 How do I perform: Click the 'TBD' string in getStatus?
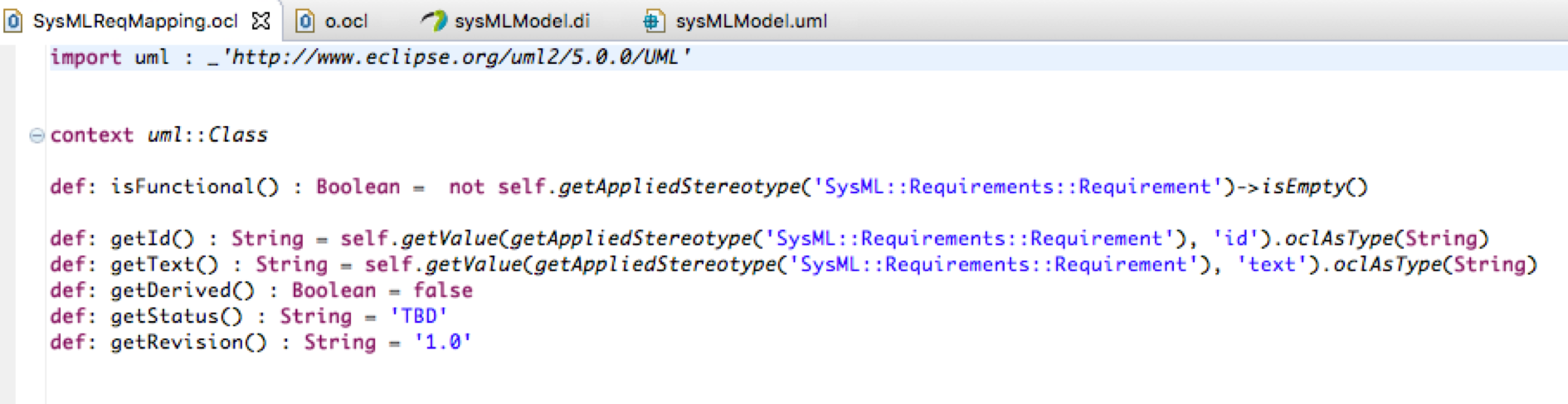tap(419, 316)
